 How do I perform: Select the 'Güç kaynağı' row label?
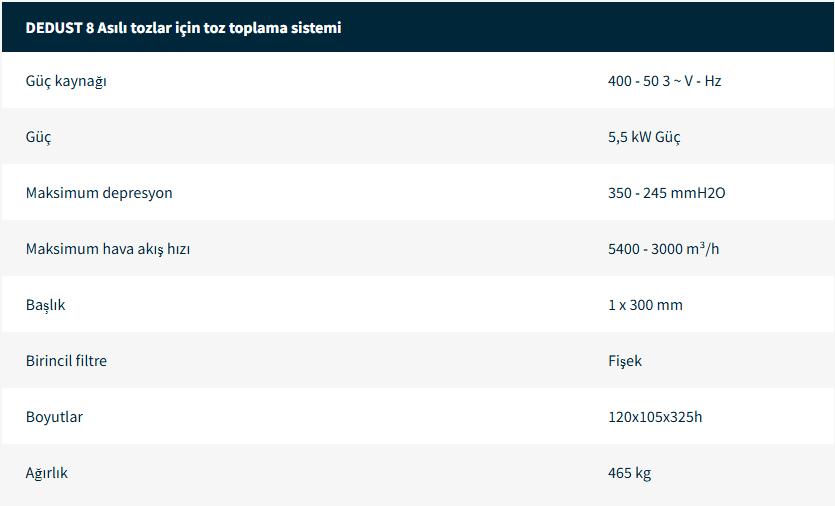(x=66, y=81)
